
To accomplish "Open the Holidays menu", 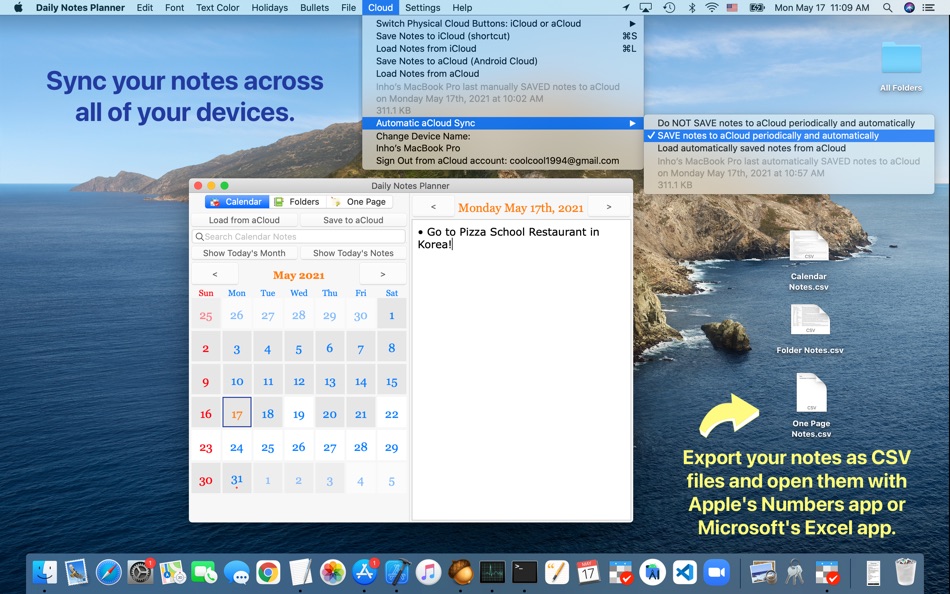I will (270, 8).
